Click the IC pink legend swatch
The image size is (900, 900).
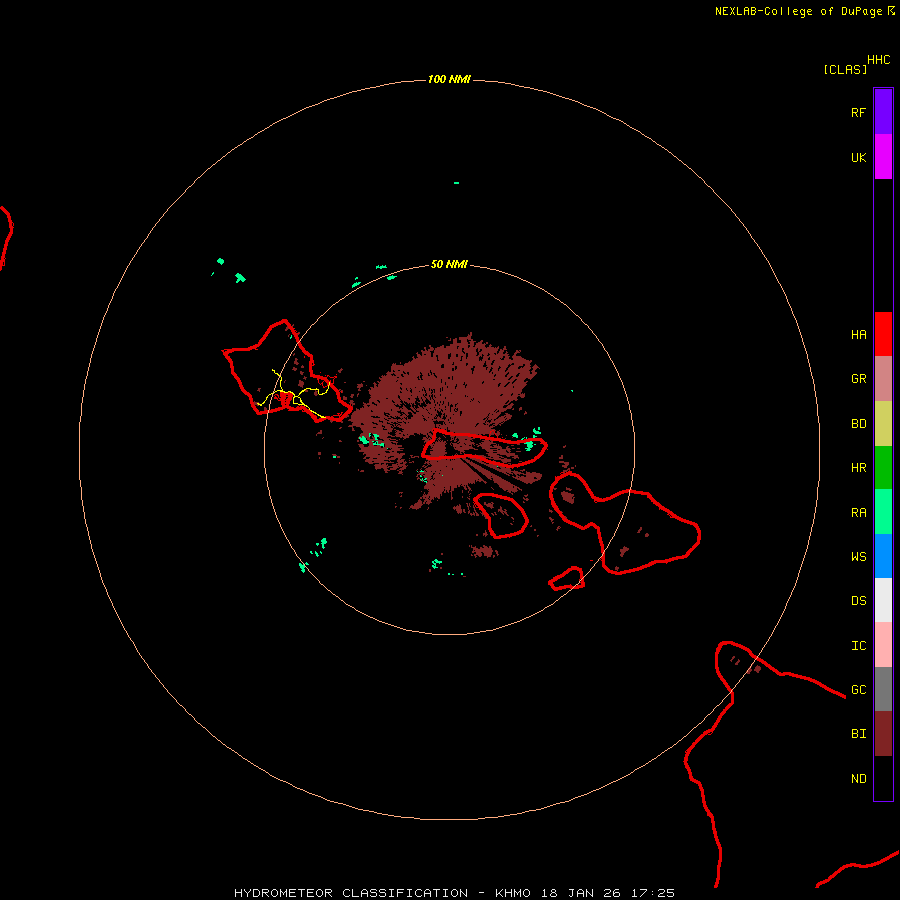point(883,645)
